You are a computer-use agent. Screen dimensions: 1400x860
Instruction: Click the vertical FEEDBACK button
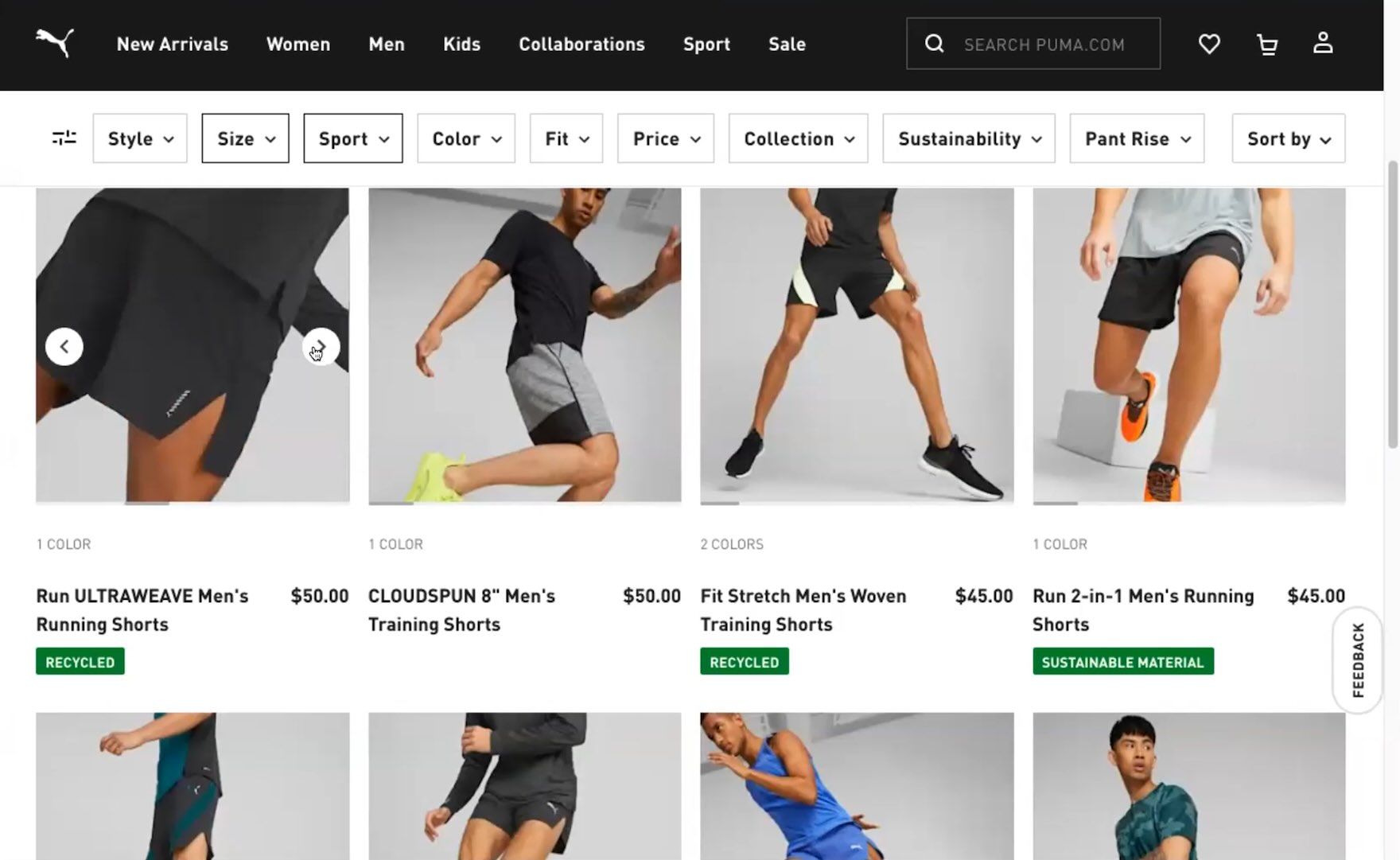coord(1358,660)
